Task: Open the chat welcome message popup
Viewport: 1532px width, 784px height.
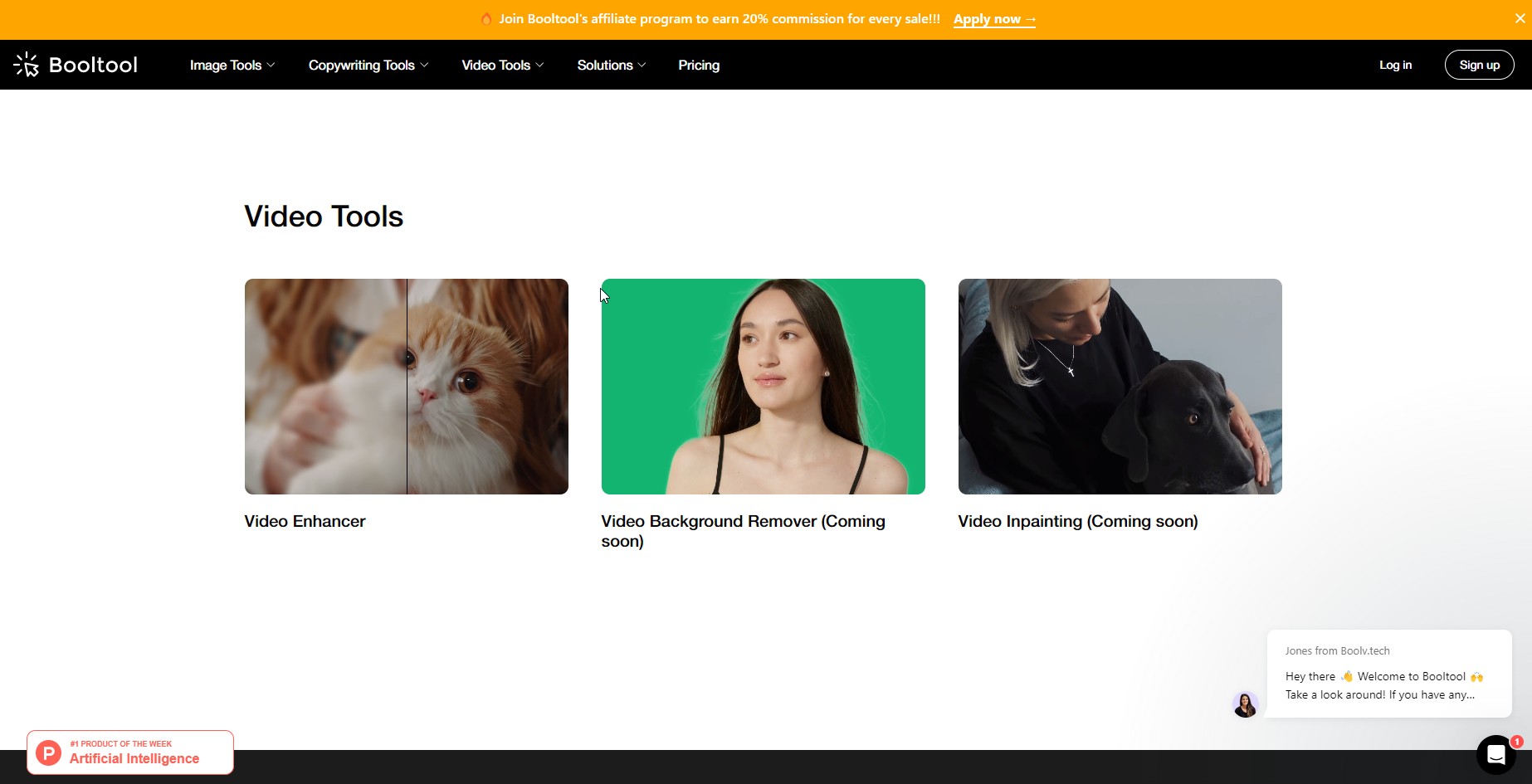Action: (x=1389, y=674)
